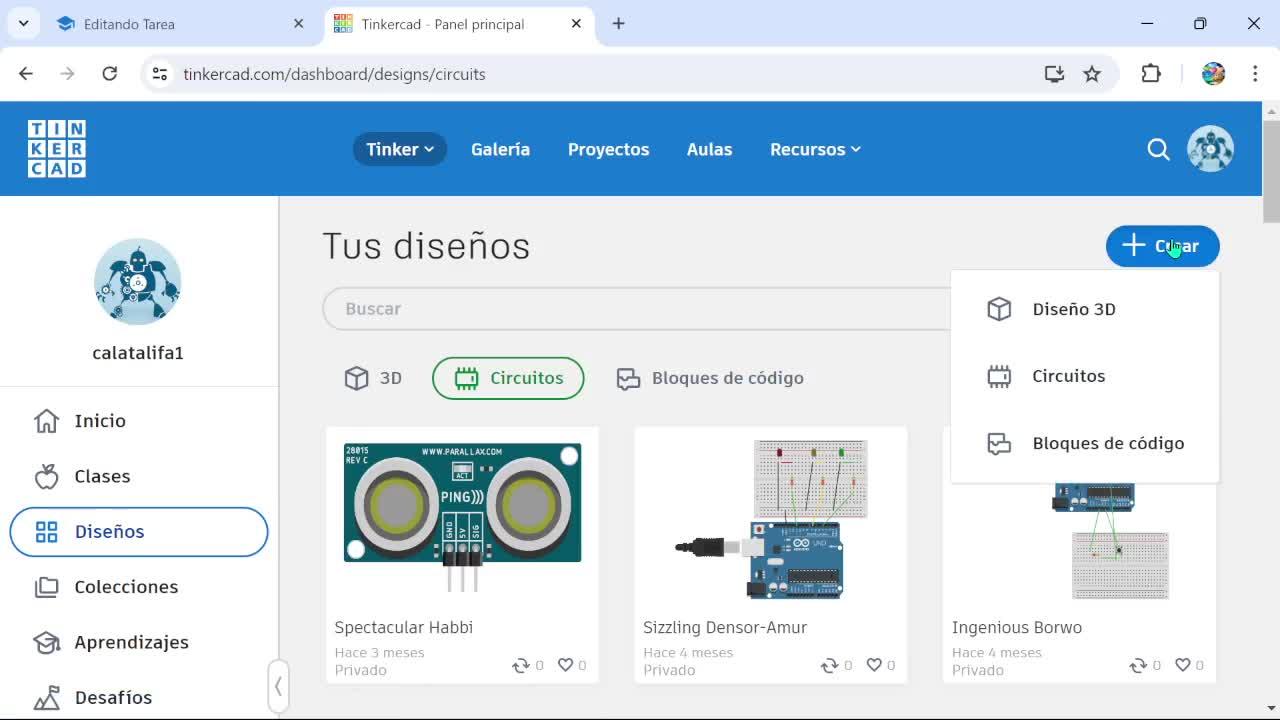
Task: Like the Sizzling Densor-Amur design
Action: click(x=874, y=665)
